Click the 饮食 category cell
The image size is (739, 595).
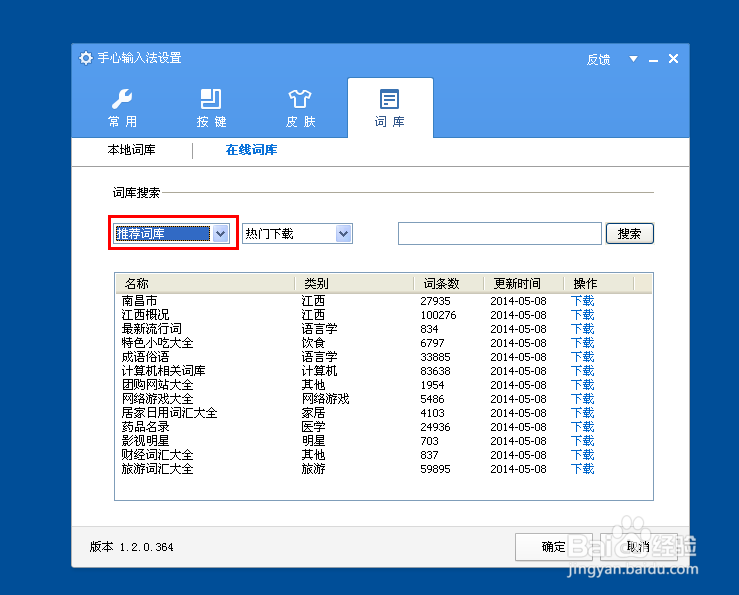coord(313,343)
